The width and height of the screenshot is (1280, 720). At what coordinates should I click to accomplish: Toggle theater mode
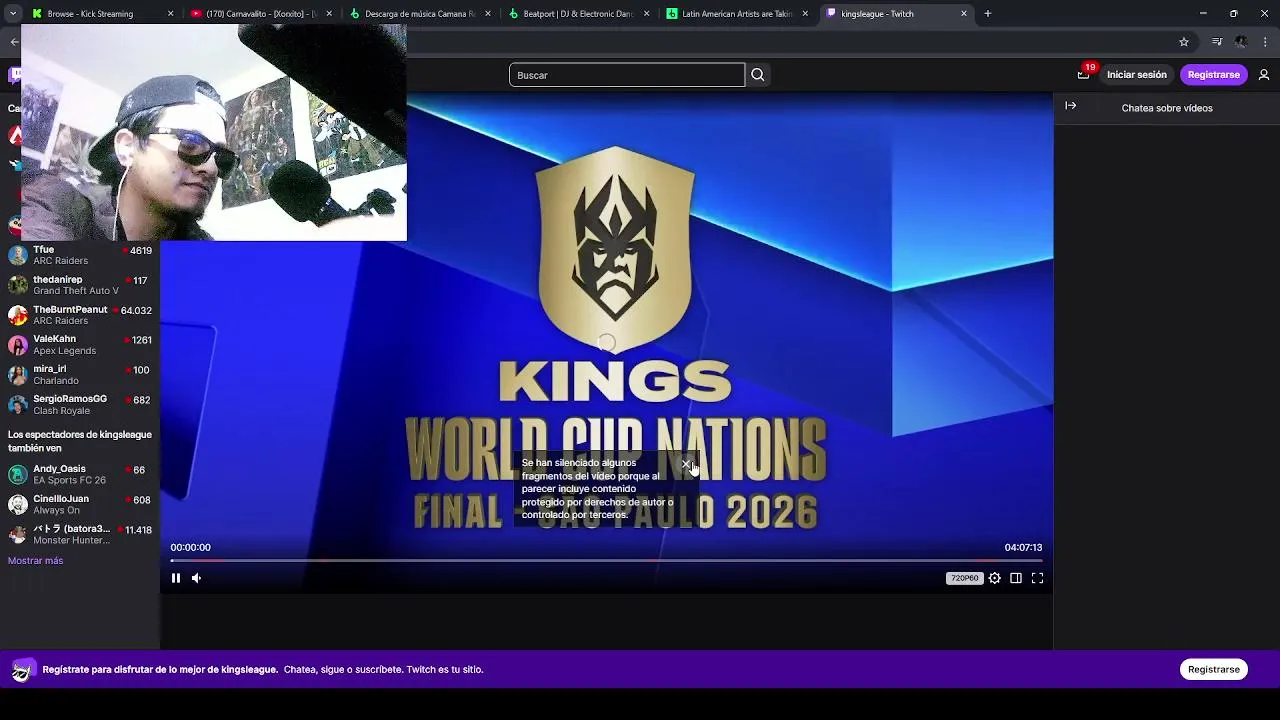click(1016, 578)
